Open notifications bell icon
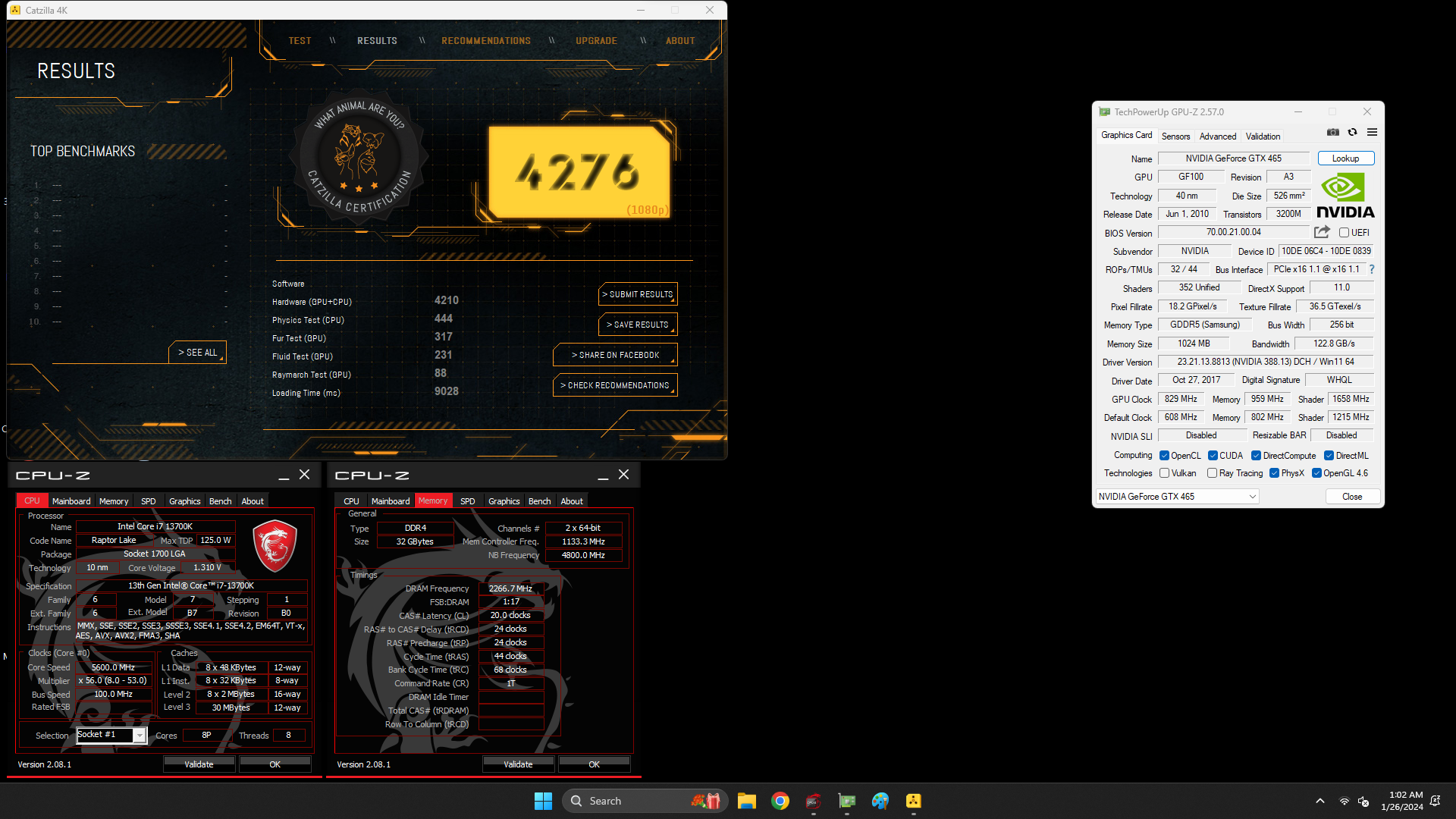The height and width of the screenshot is (819, 1456). [1435, 801]
